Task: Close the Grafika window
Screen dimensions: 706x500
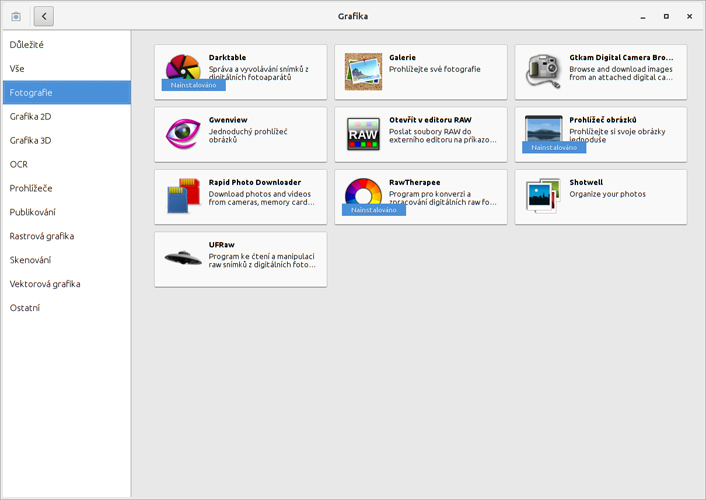Action: coord(689,17)
